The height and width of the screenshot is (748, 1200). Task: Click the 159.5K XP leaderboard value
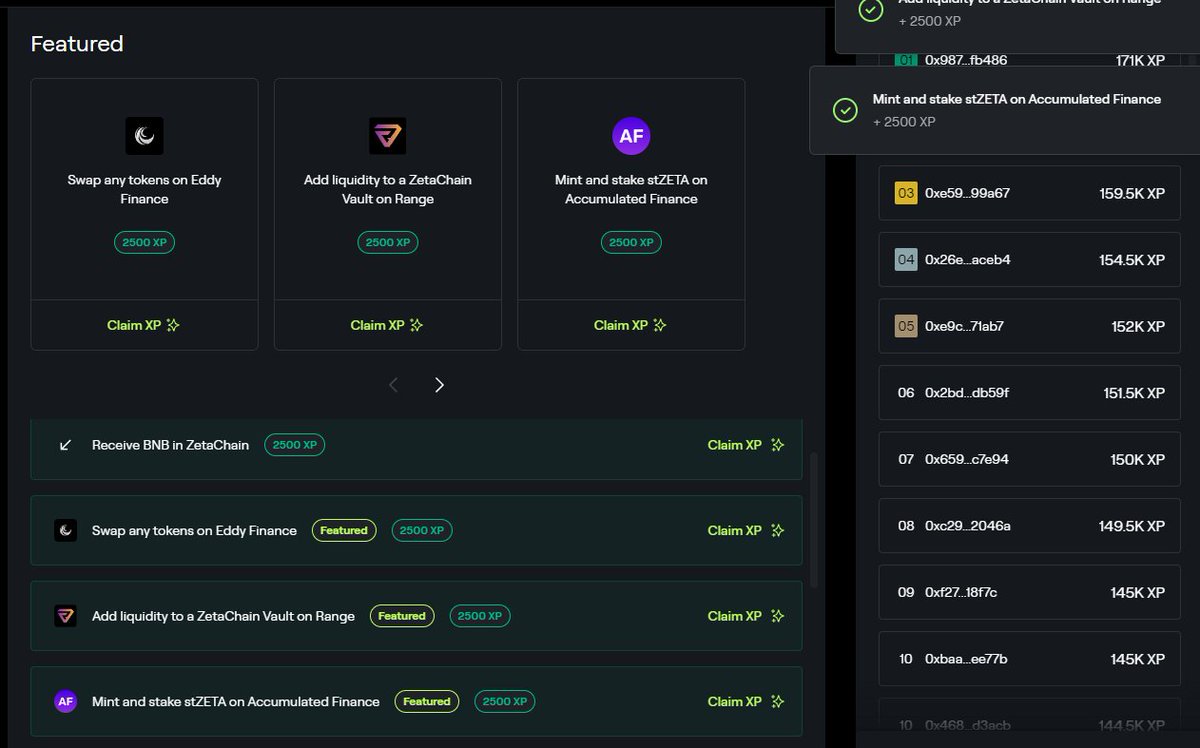[x=1132, y=193]
